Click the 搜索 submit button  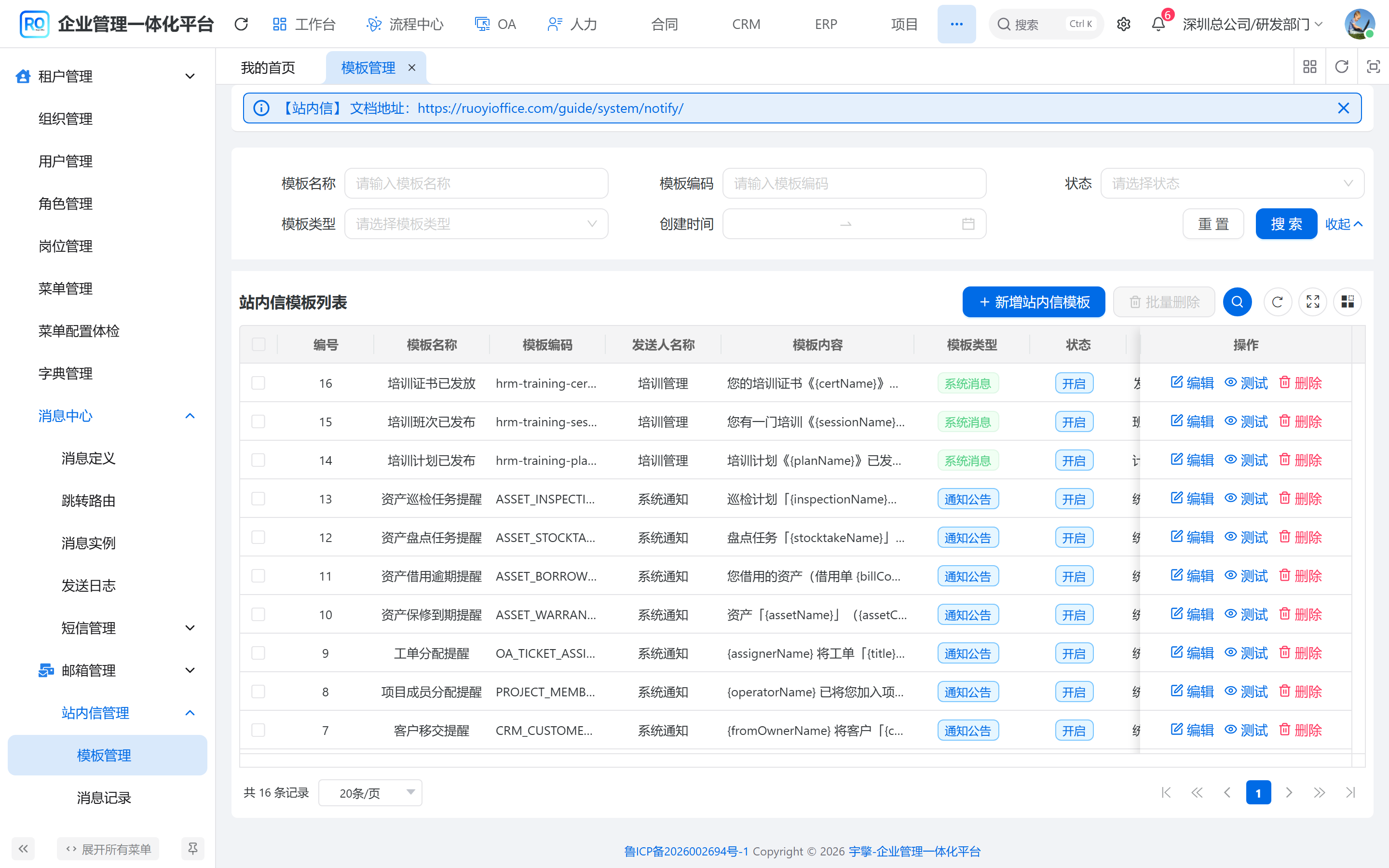click(x=1286, y=224)
